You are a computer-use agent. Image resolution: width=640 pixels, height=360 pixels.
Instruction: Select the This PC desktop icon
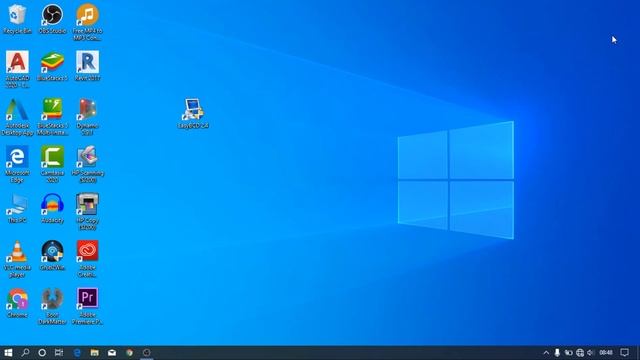[17, 208]
